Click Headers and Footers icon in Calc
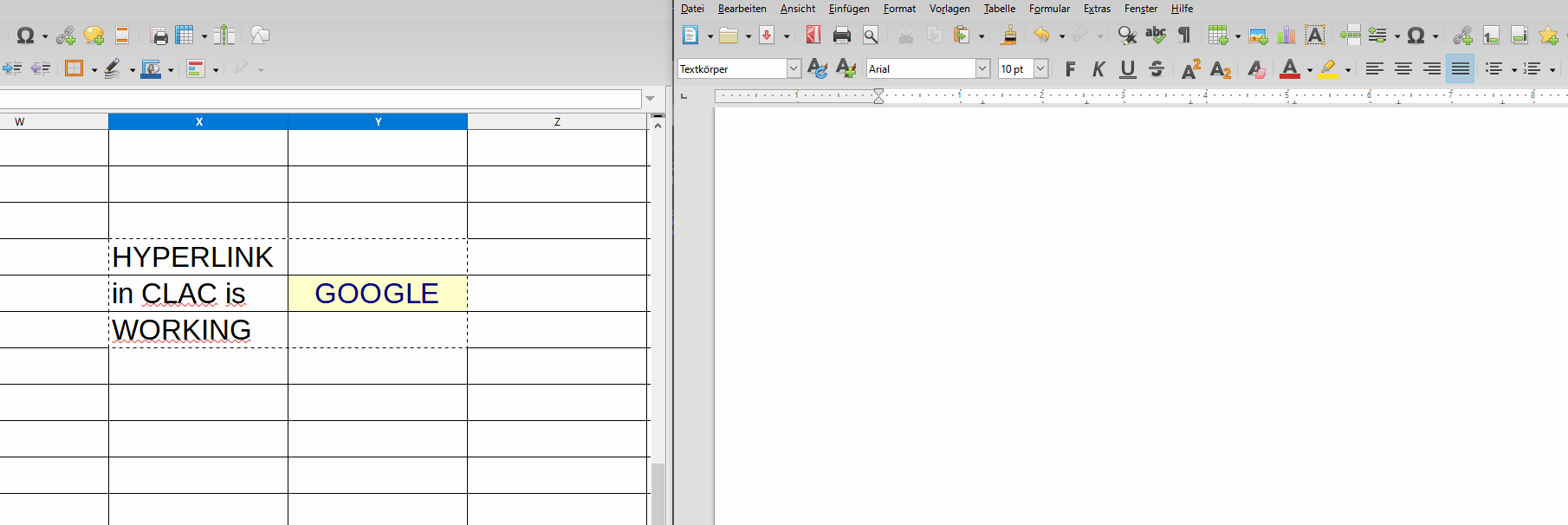This screenshot has height=525, width=1568. coord(122,36)
